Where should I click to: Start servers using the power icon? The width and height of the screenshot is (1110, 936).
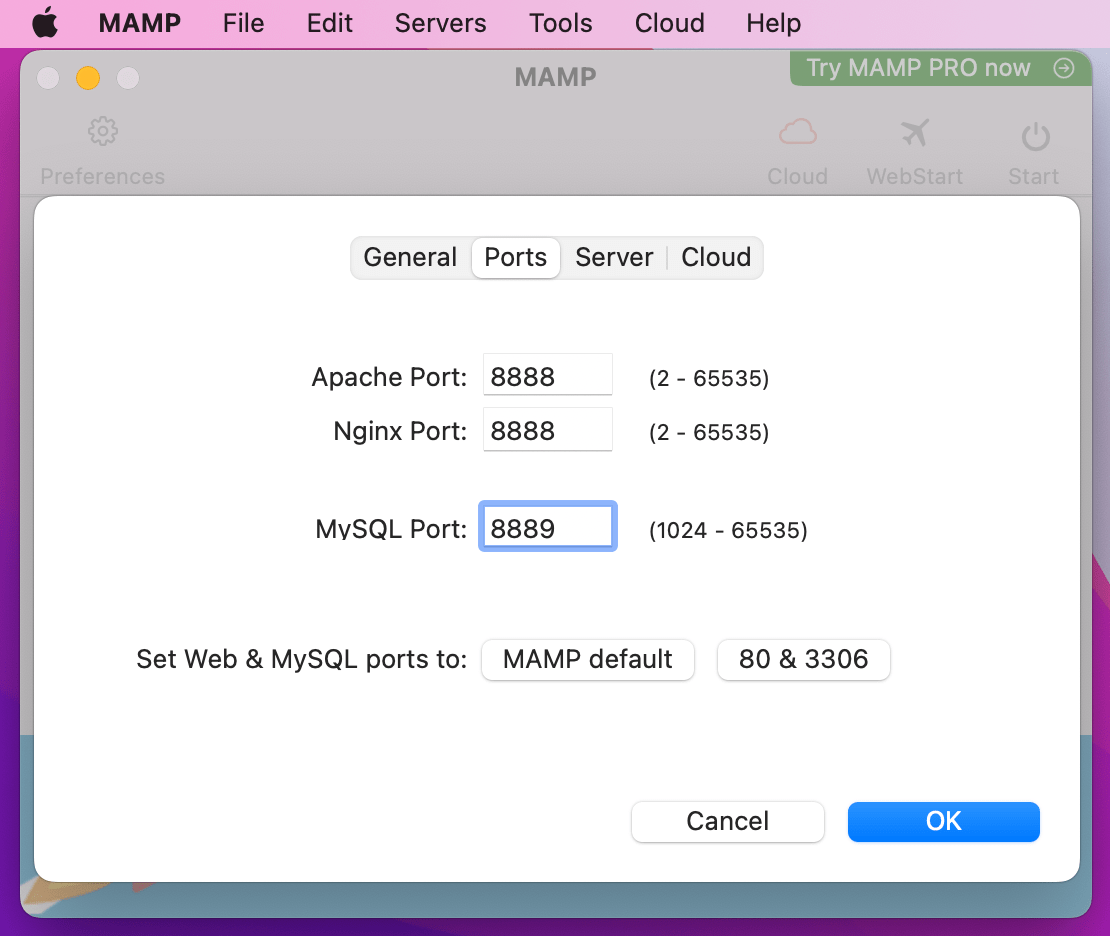pyautogui.click(x=1033, y=131)
